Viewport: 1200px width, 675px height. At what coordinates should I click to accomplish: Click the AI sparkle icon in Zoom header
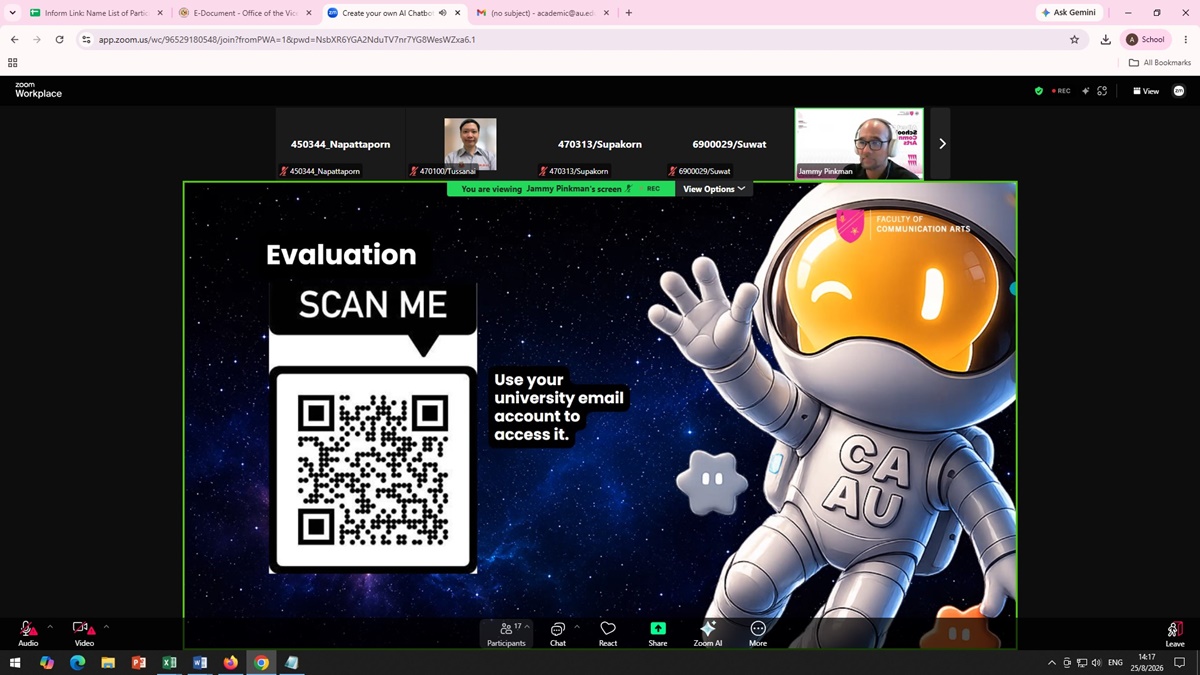coord(1084,91)
